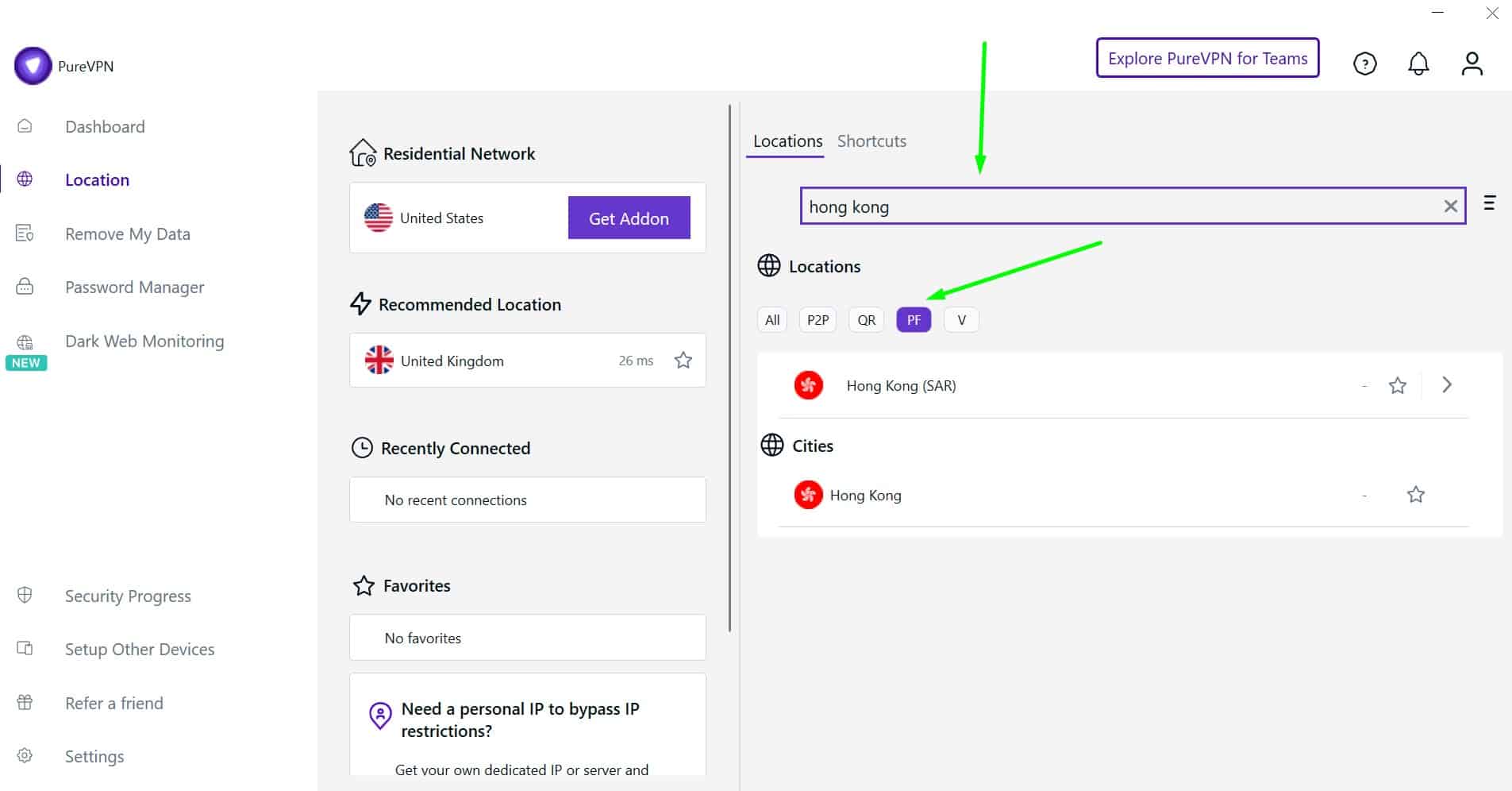Open the notifications bell
The image size is (1512, 791).
pyautogui.click(x=1418, y=64)
